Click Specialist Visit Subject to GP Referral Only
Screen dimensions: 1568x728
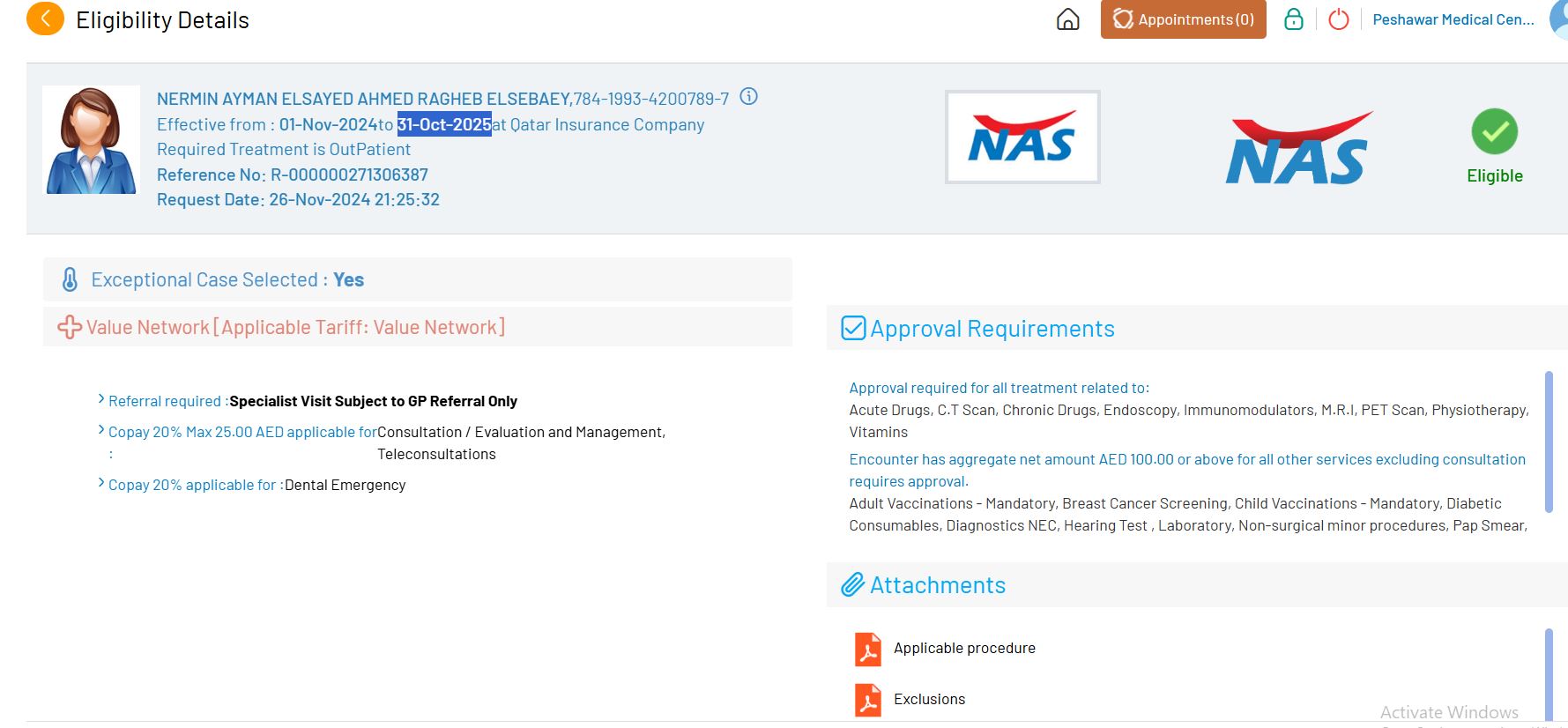[x=373, y=401]
